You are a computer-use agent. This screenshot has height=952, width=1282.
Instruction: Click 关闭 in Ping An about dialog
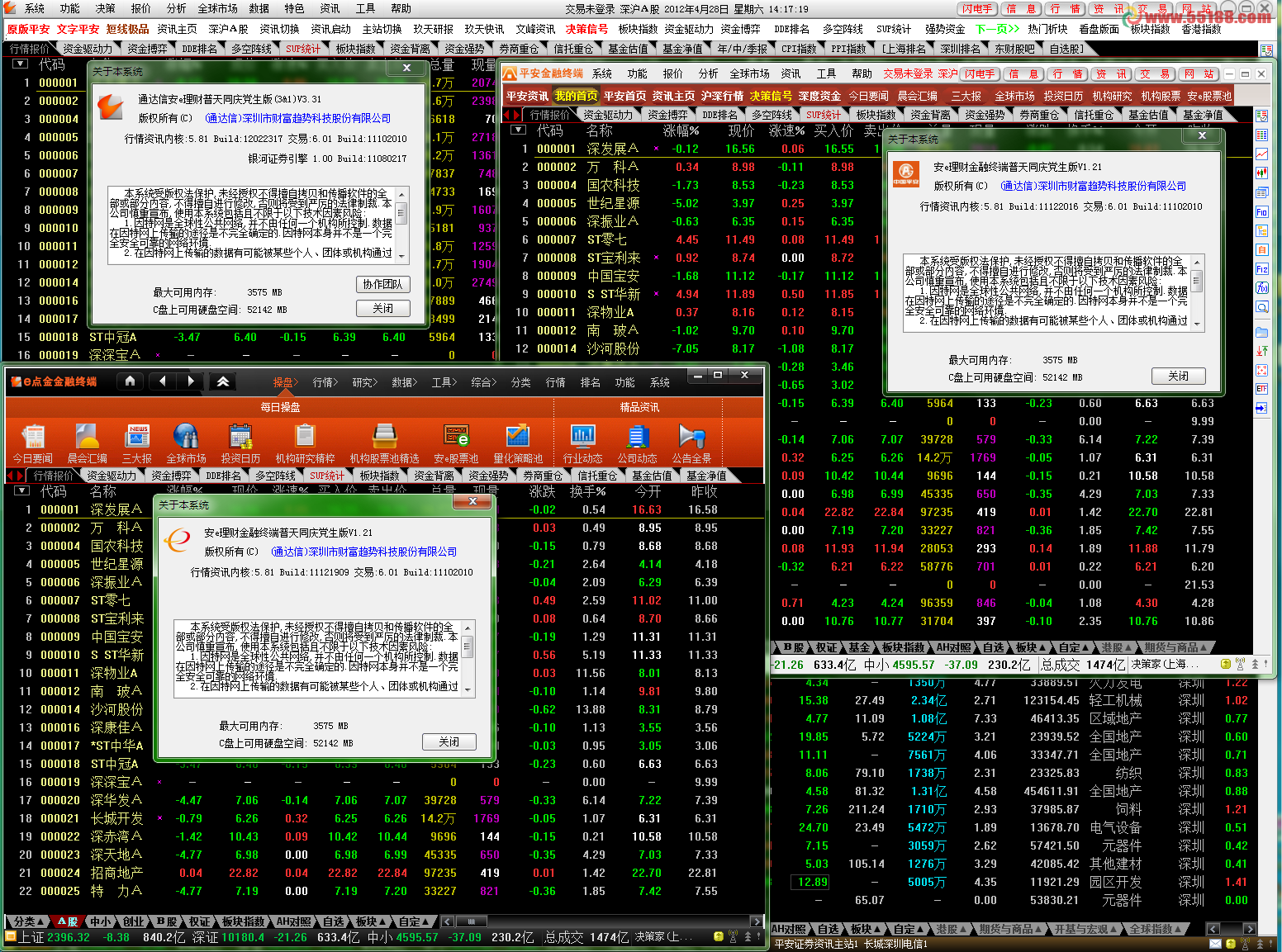(1178, 376)
